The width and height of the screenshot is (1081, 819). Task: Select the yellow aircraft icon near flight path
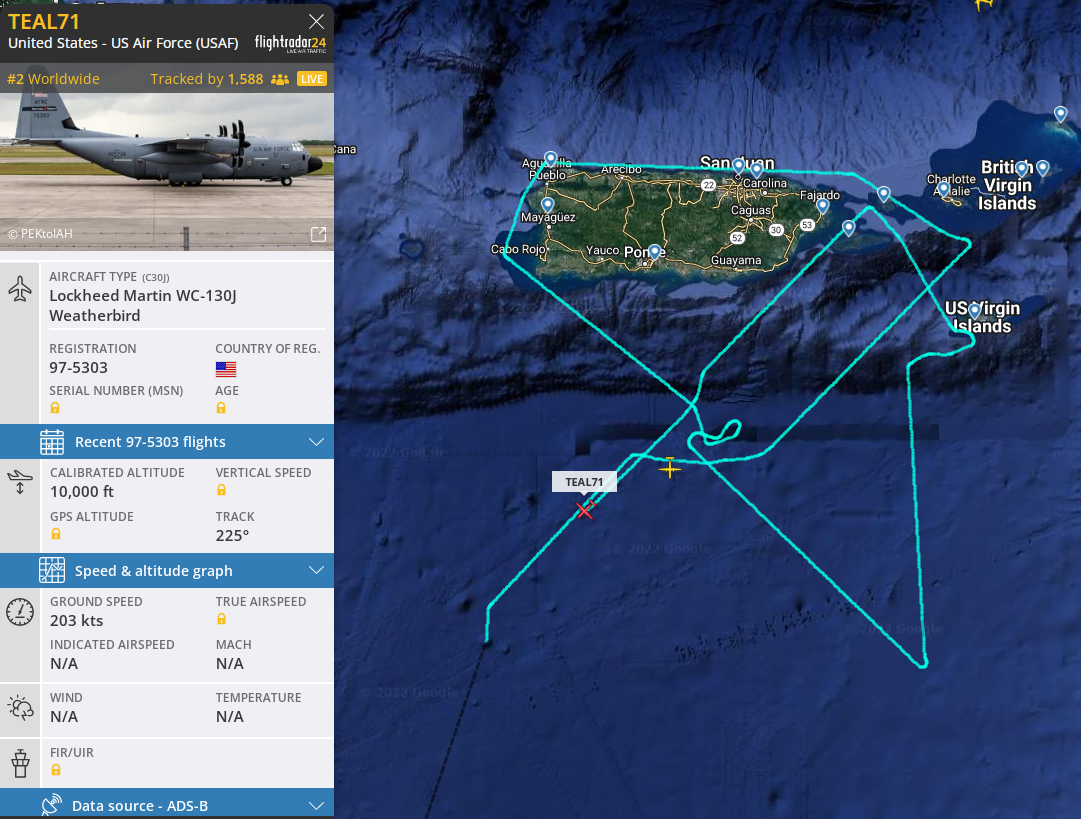[x=669, y=468]
